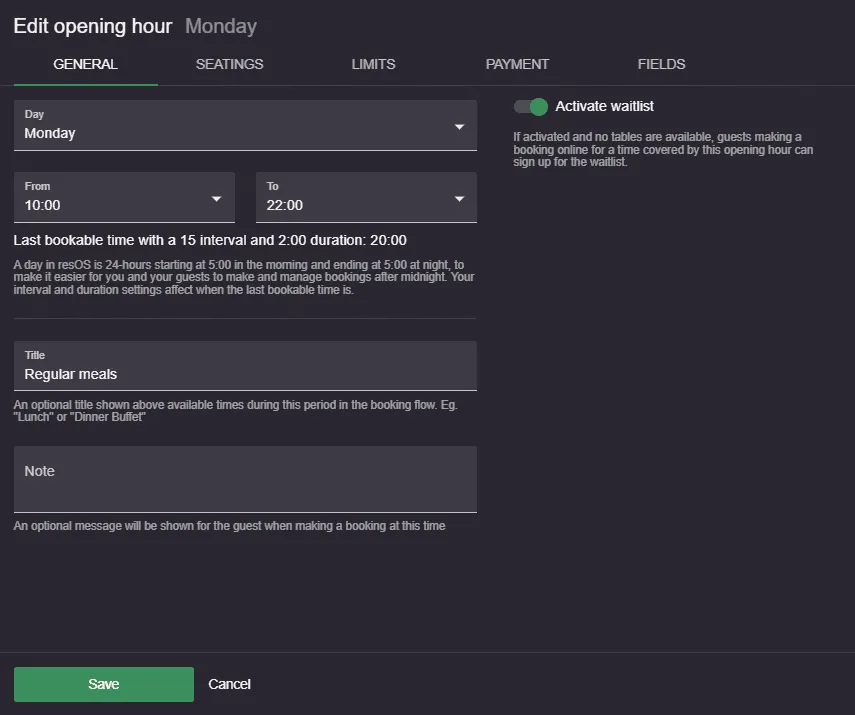This screenshot has height=715, width=855.
Task: Click the 'Last bookable time' summary text
Action: (210, 240)
